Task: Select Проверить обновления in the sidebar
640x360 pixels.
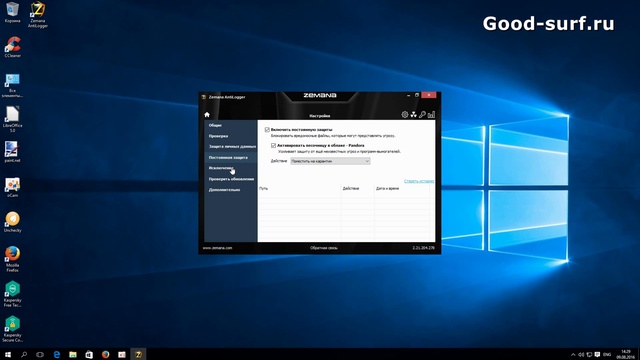Action: tap(231, 179)
